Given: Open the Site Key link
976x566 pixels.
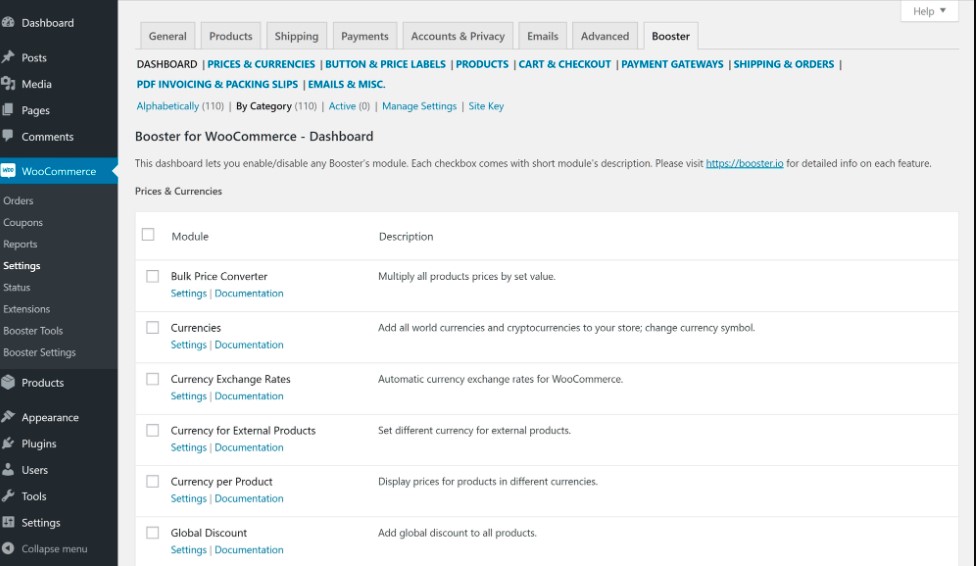Looking at the screenshot, I should pos(486,106).
